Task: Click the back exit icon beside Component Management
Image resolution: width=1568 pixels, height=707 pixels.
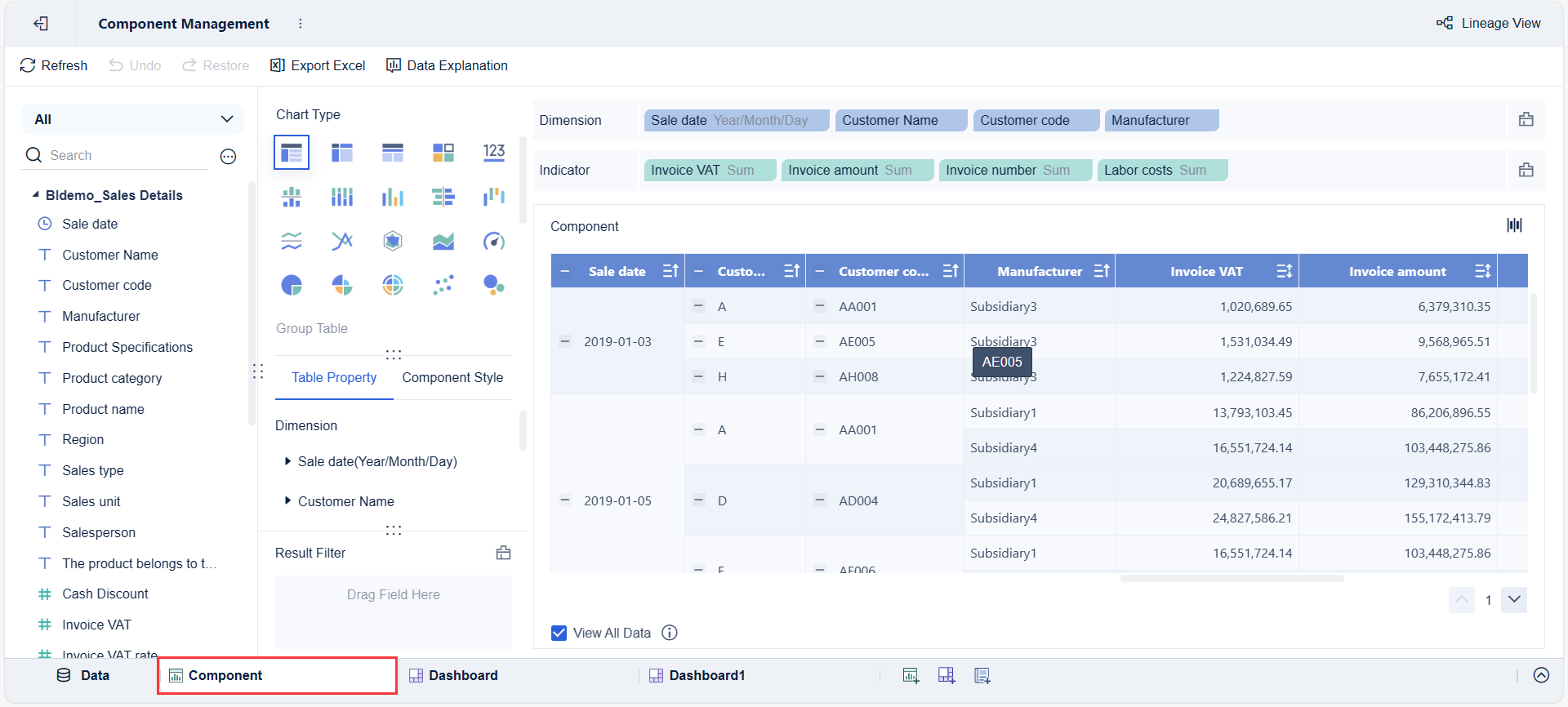Action: pos(41,24)
